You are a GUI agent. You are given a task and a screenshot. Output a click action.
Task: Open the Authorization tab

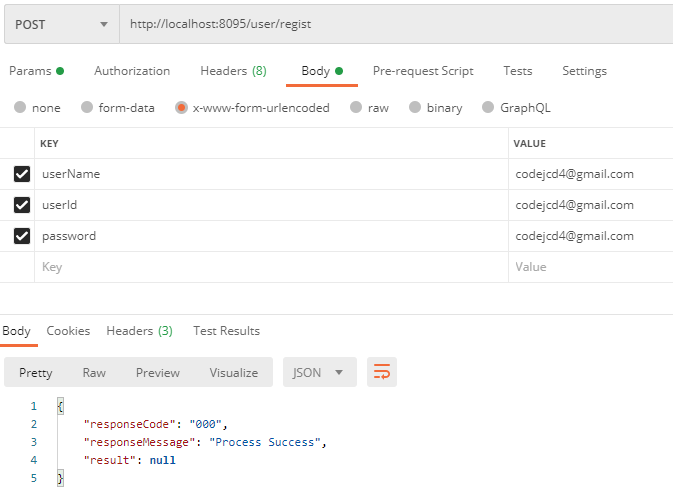pos(132,71)
